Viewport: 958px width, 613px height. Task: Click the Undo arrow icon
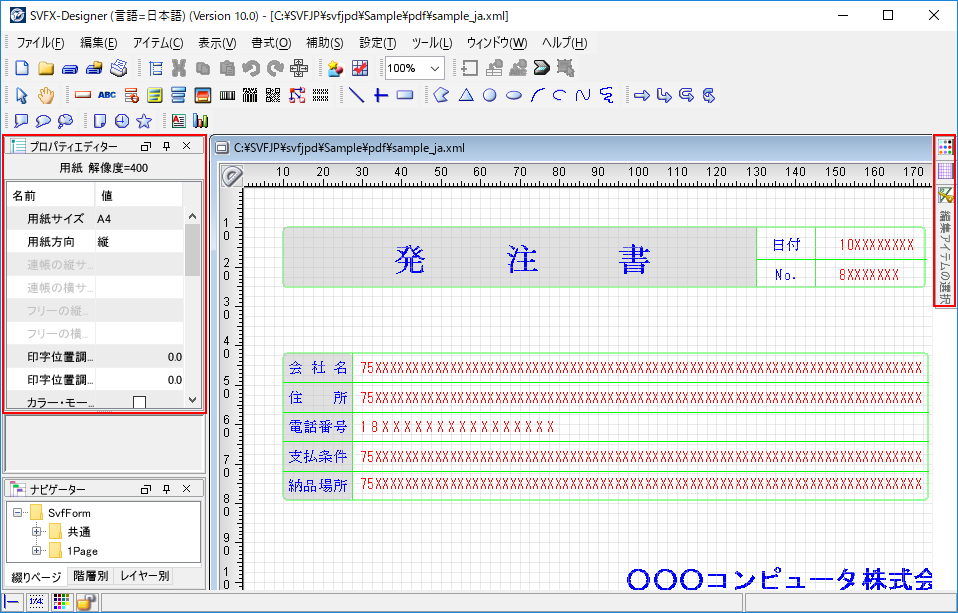point(250,68)
